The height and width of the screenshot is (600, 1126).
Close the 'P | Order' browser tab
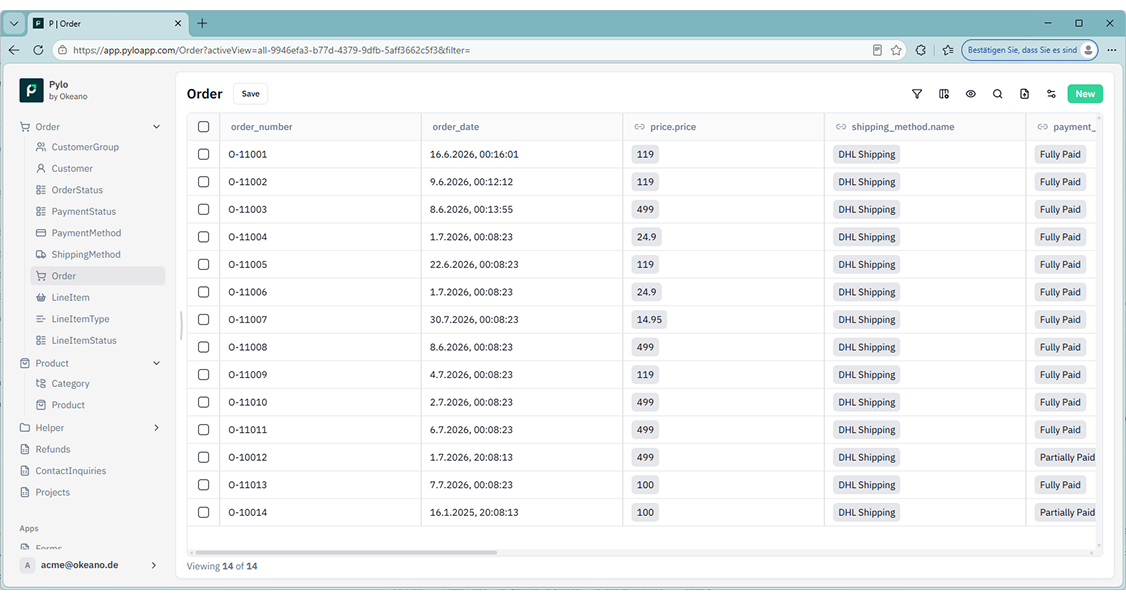[x=178, y=24]
